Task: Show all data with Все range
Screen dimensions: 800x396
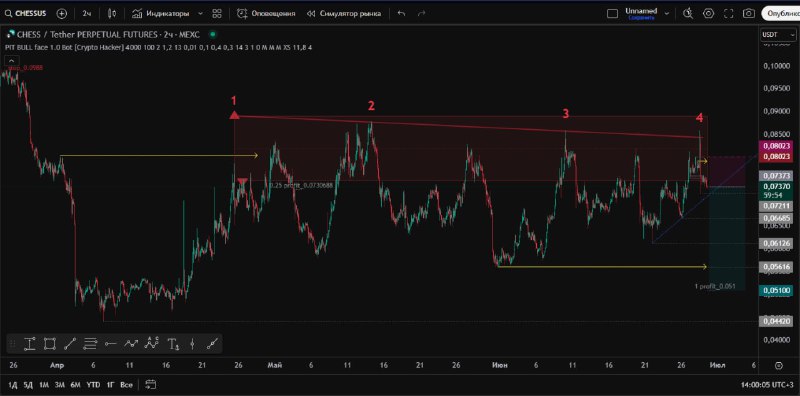Action: tap(127, 384)
